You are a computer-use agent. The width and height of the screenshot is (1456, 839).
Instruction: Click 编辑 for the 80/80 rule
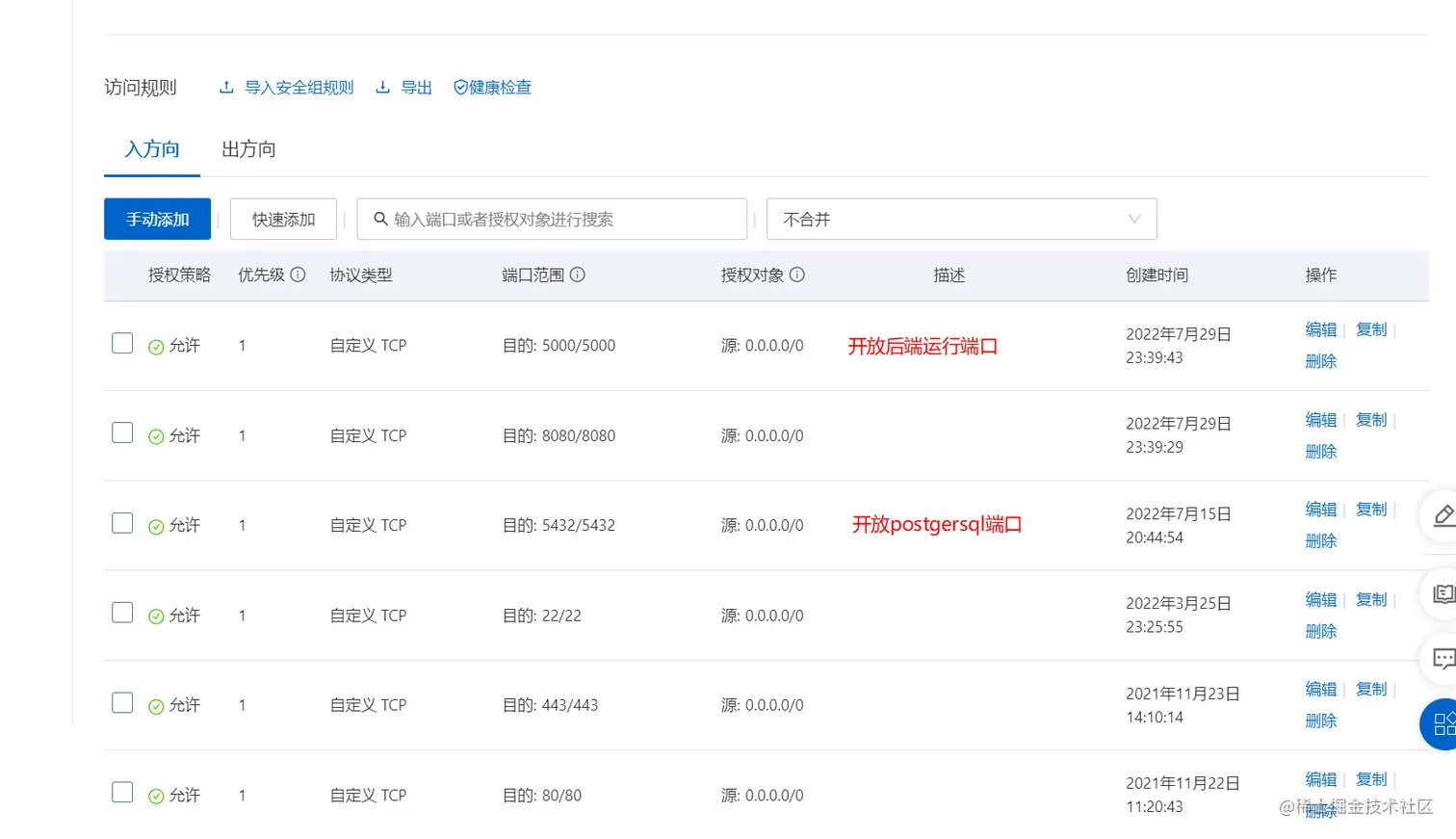point(1321,780)
